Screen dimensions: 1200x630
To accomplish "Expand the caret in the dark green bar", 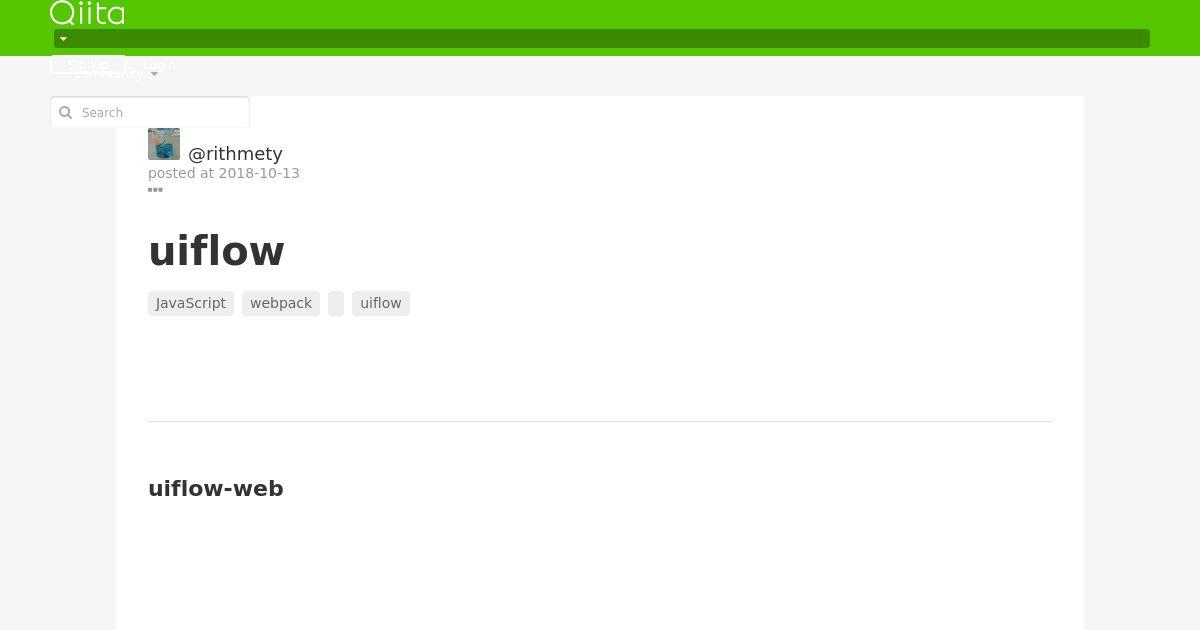I will coord(63,39).
